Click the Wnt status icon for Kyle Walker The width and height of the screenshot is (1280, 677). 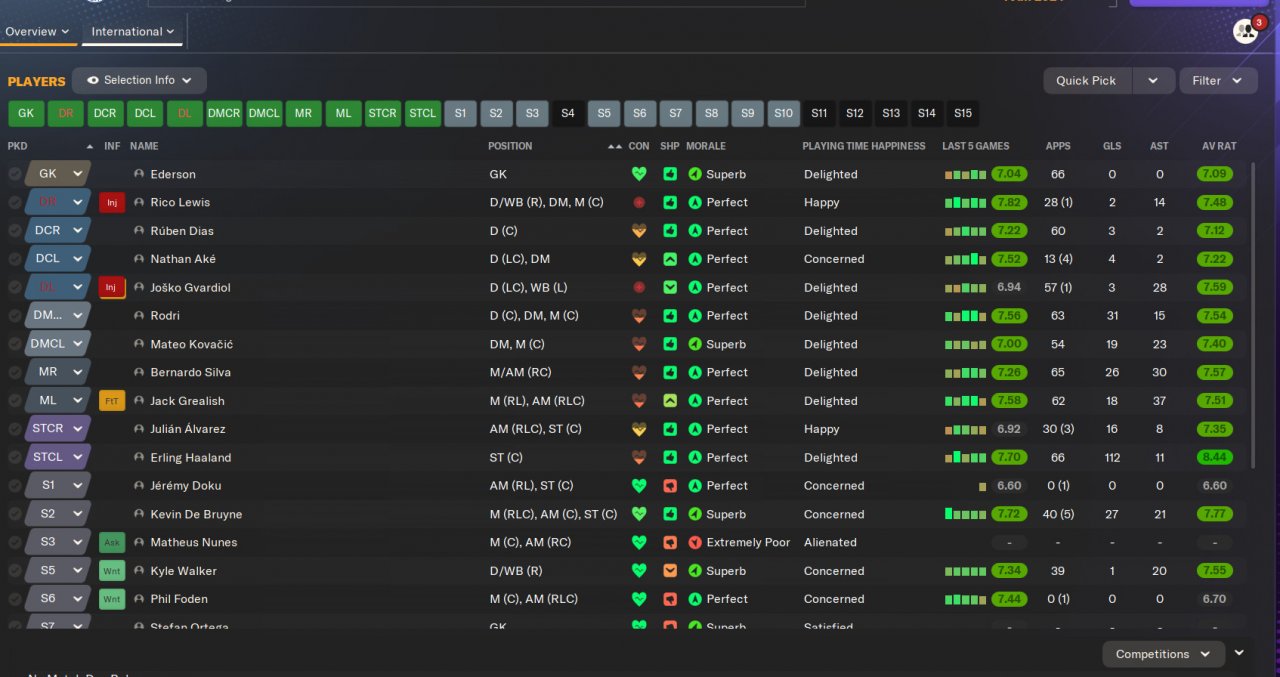pyautogui.click(x=112, y=571)
